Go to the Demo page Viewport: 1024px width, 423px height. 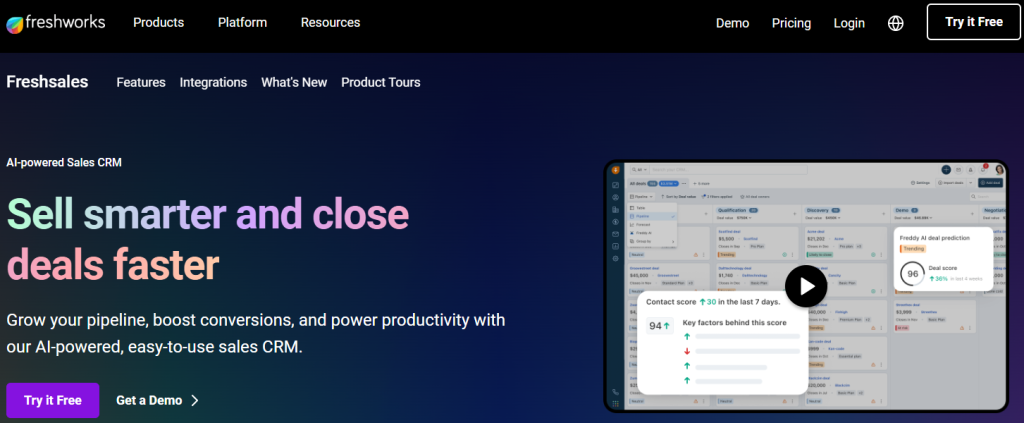733,24
